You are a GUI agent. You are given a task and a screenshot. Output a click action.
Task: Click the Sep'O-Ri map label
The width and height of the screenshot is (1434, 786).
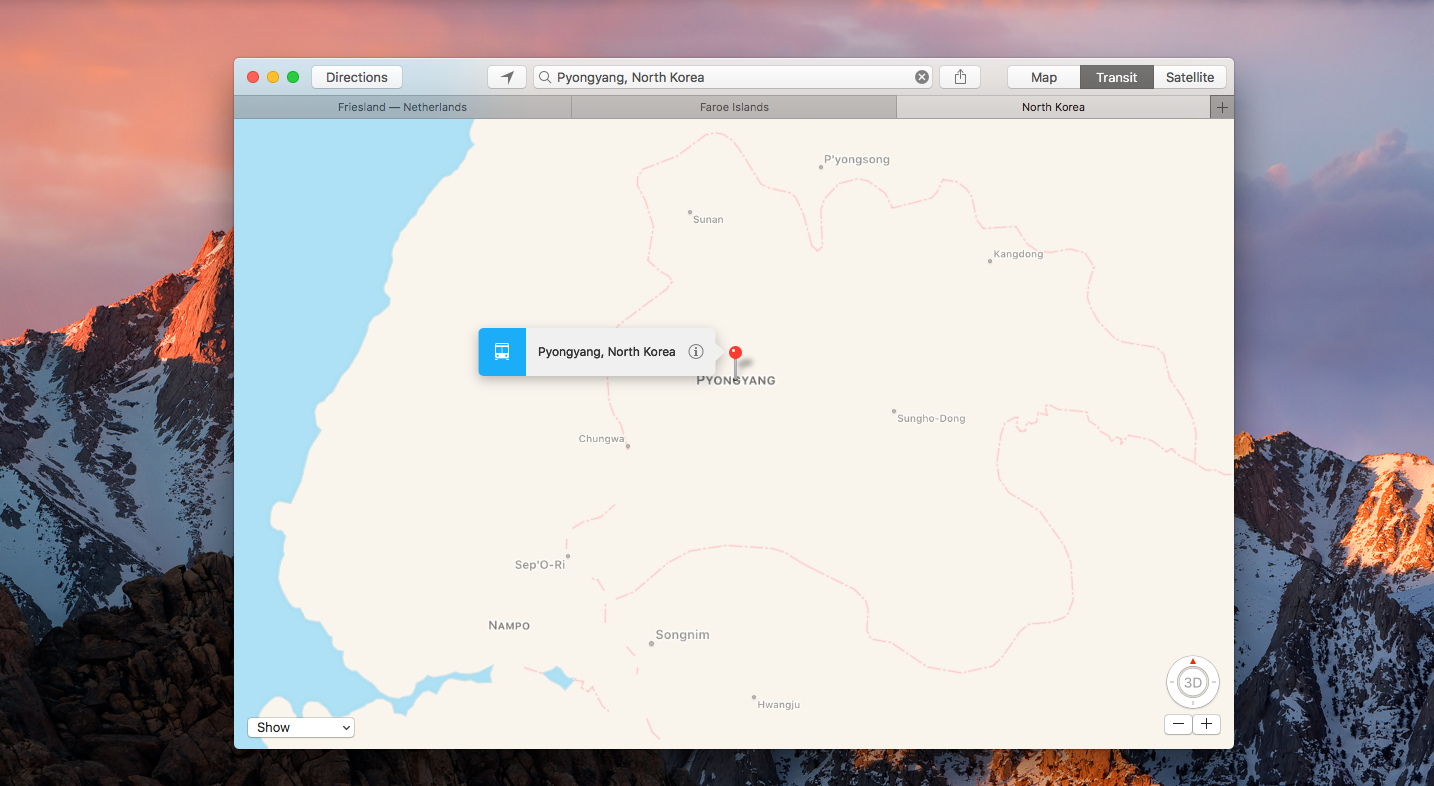pos(540,565)
